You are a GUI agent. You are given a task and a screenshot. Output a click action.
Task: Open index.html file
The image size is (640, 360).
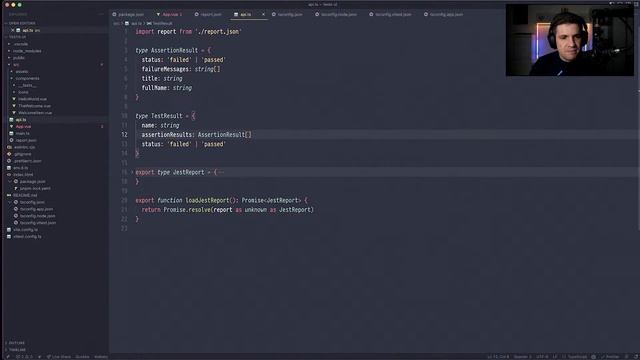coord(23,175)
